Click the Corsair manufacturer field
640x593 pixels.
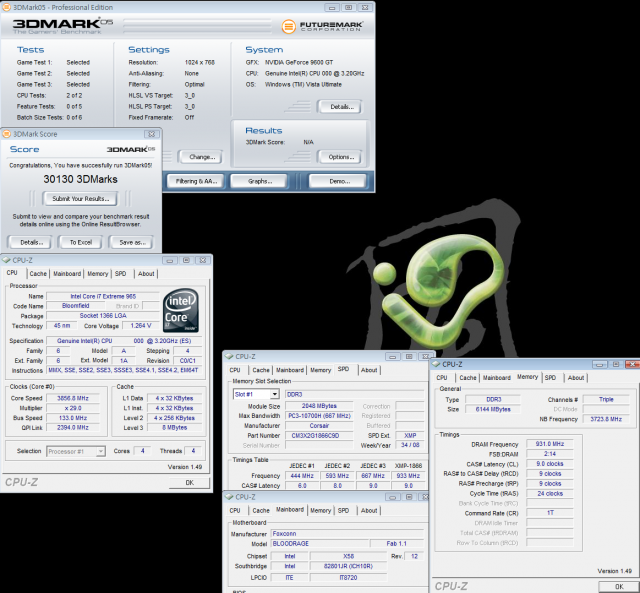tap(319, 426)
